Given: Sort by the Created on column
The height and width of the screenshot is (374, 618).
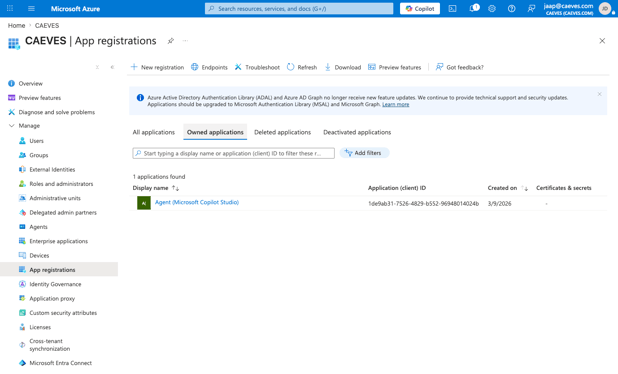Looking at the screenshot, I should point(508,188).
